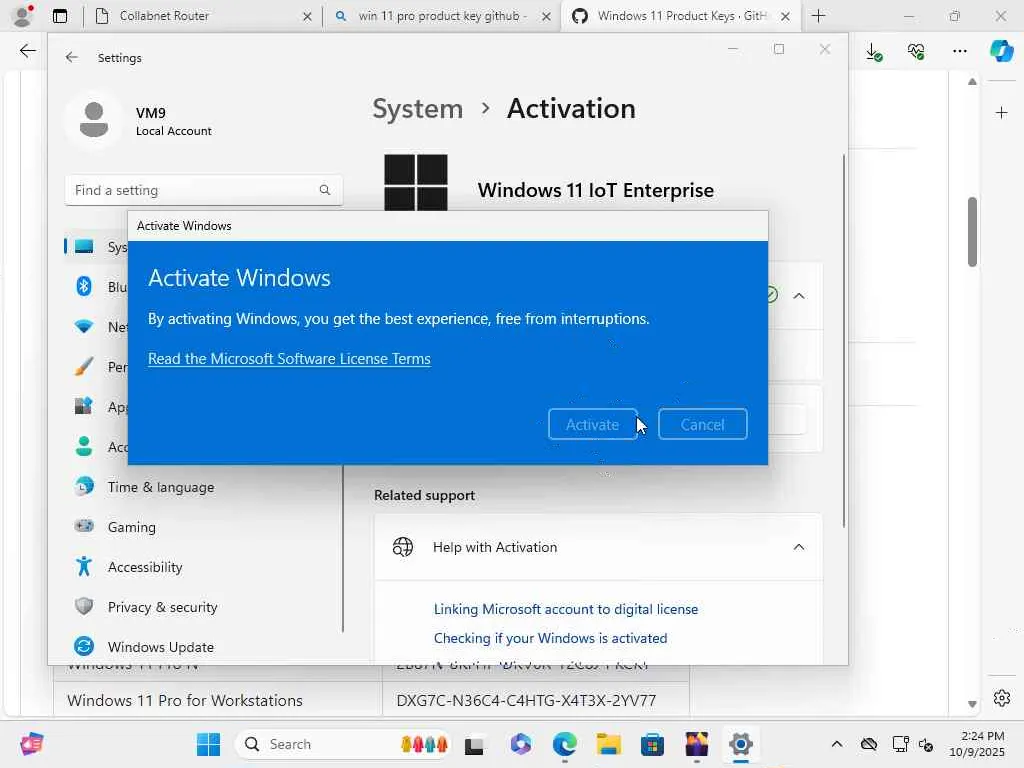This screenshot has width=1024, height=768.
Task: Open Microsoft Edge from taskbar
Action: pyautogui.click(x=565, y=744)
